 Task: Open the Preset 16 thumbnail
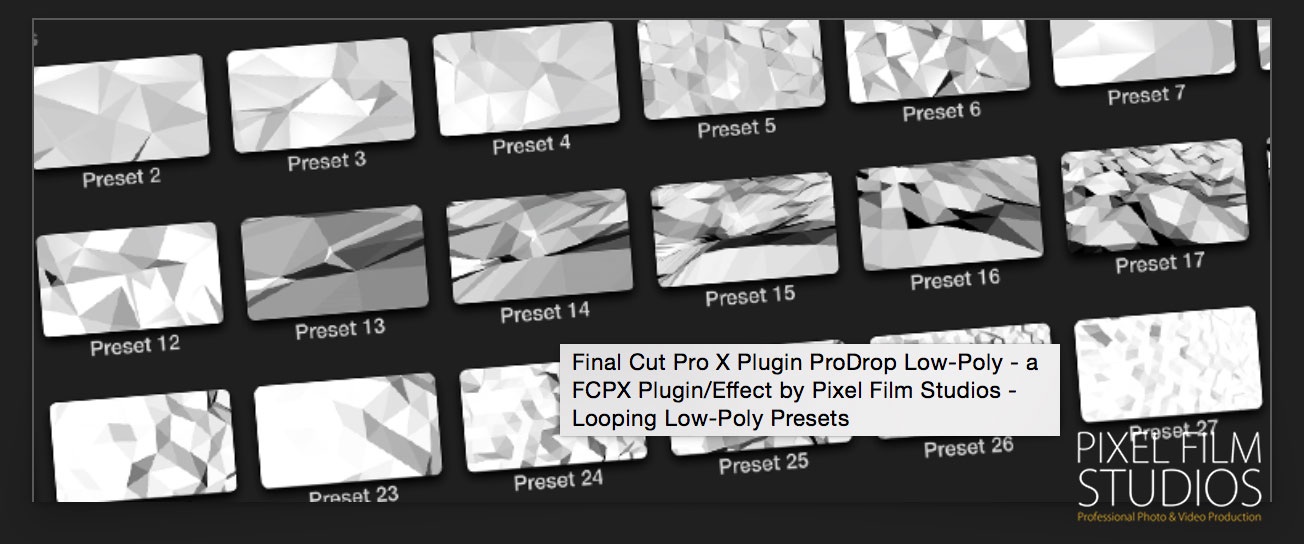pos(950,213)
